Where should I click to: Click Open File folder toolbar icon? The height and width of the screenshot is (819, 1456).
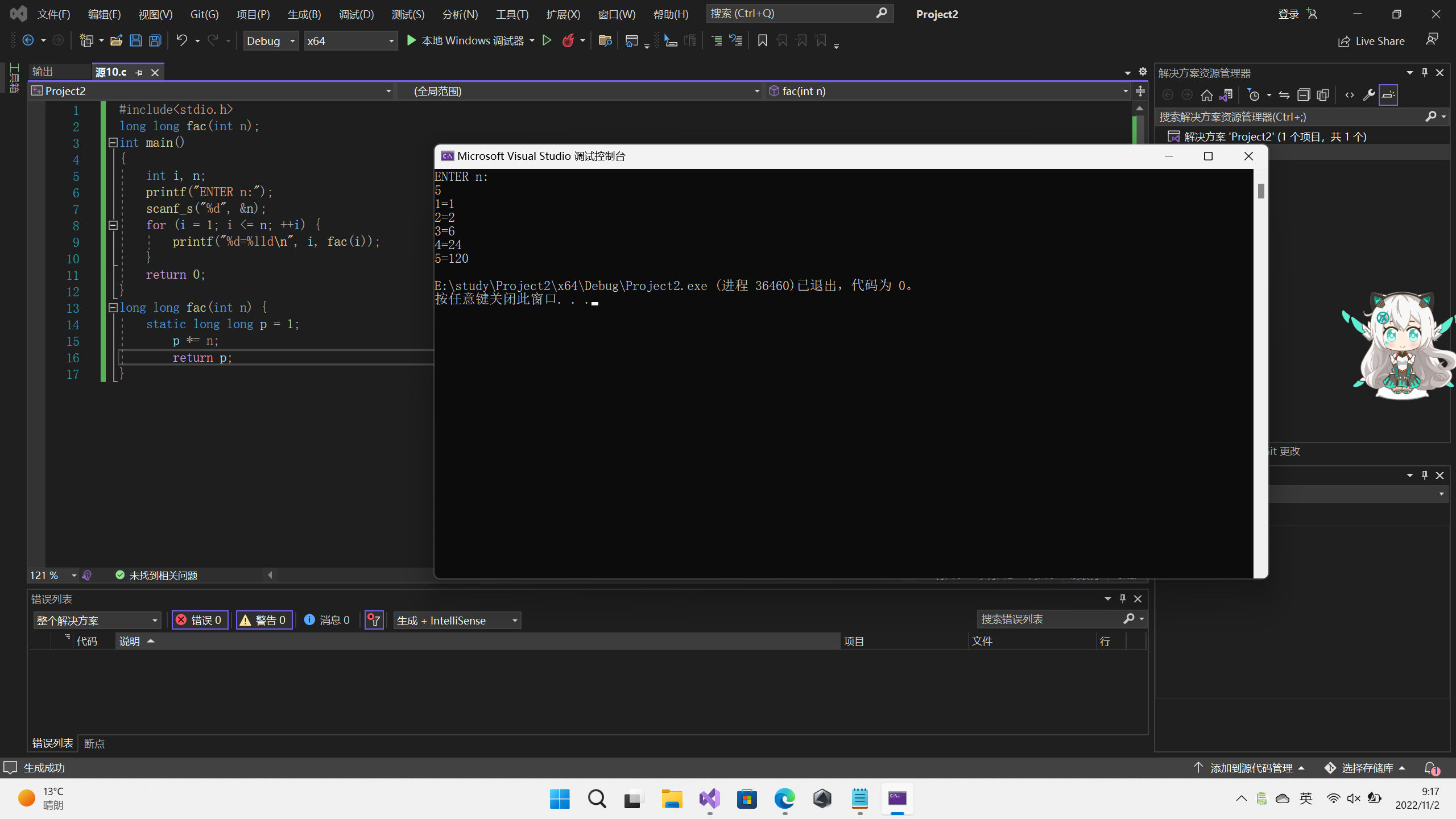tap(117, 40)
